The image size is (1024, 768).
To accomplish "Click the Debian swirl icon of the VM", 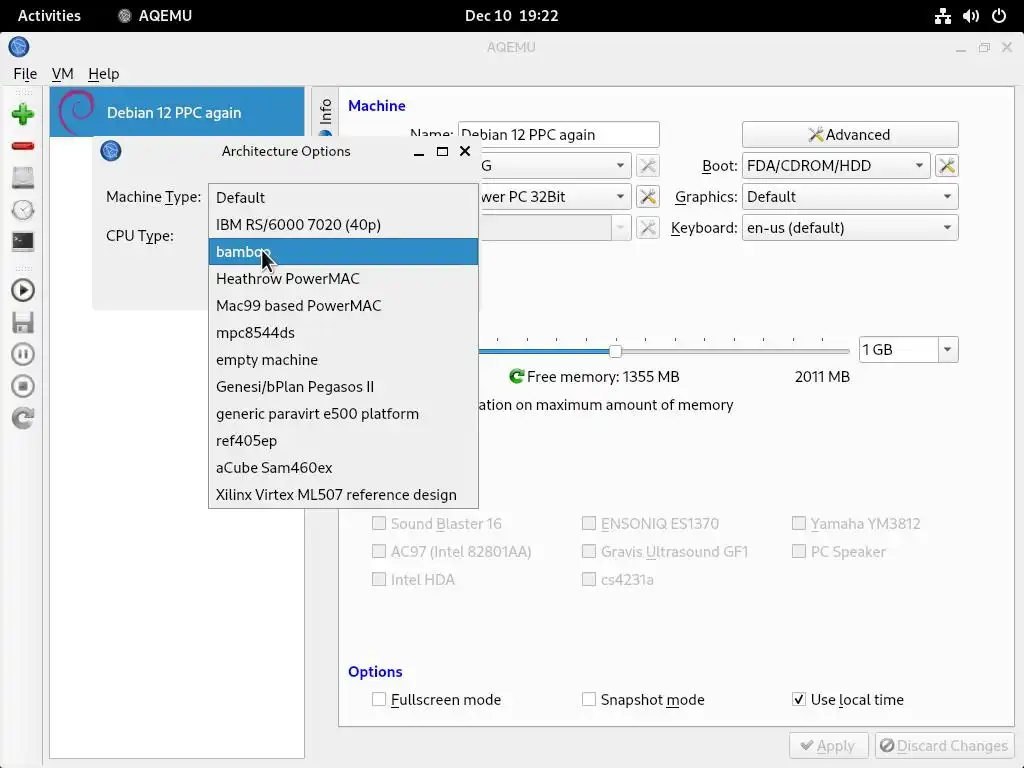I will coord(76,112).
